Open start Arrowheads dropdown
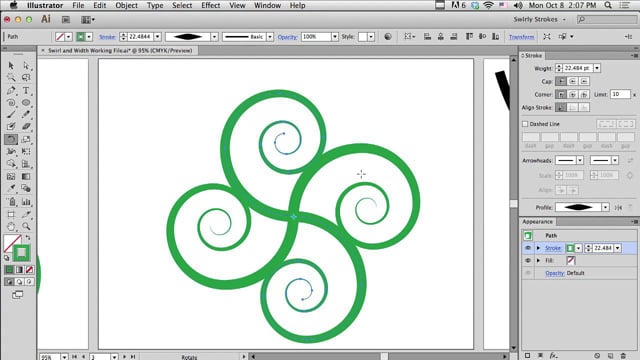Image resolution: width=640 pixels, height=360 pixels. (580, 160)
